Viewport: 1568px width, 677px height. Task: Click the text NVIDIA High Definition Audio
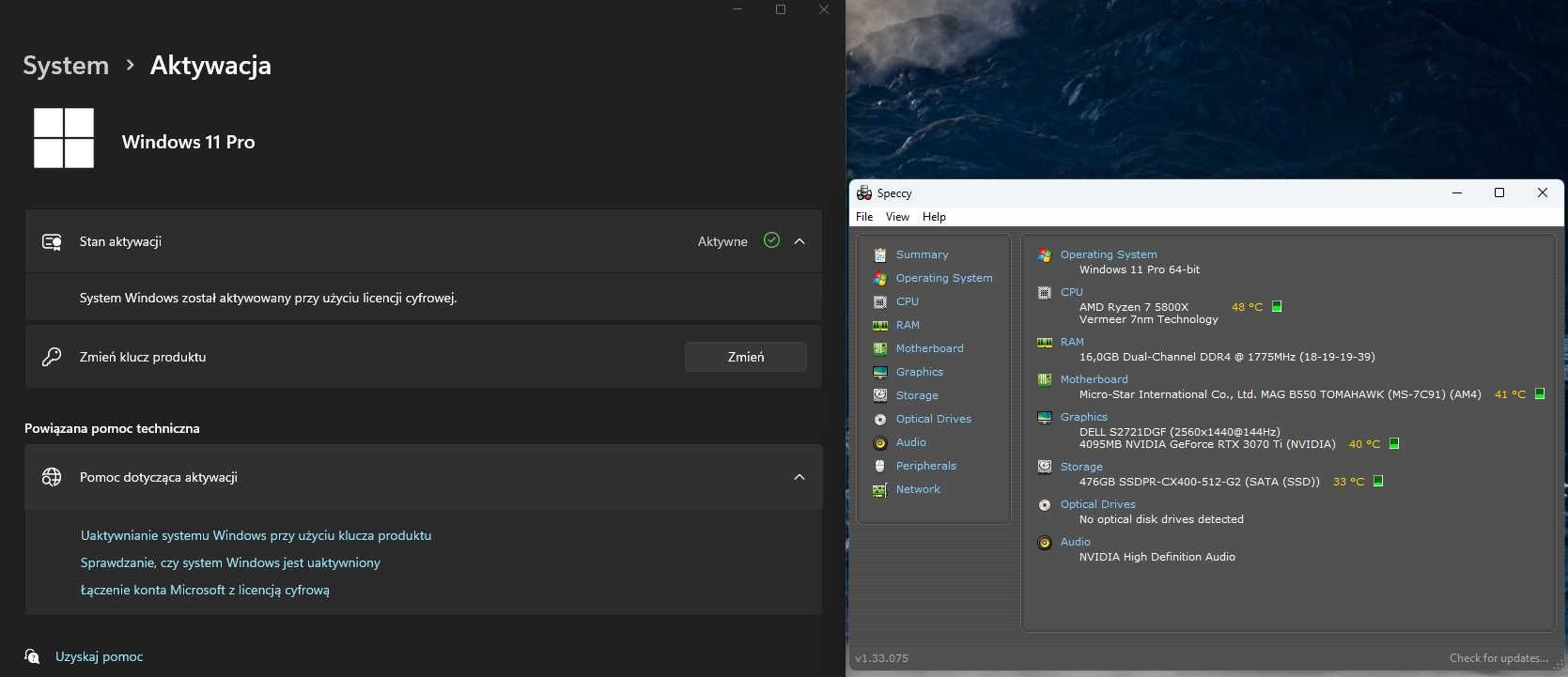(1157, 557)
